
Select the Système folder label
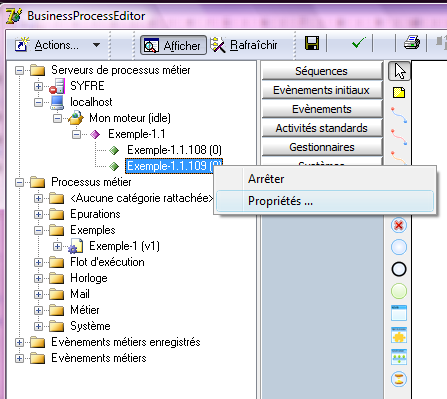coord(90,326)
